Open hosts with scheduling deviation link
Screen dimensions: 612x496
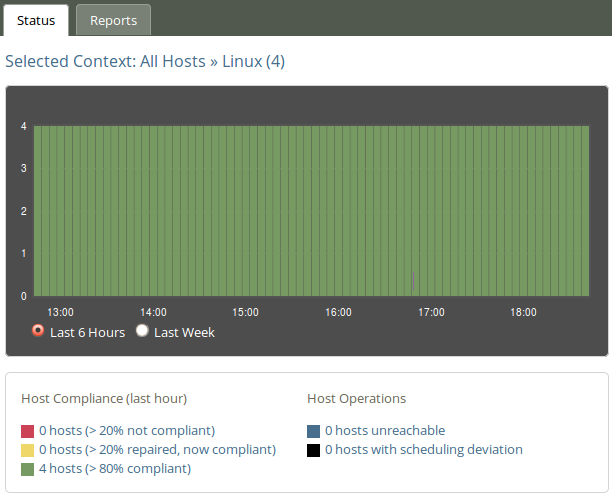[x=423, y=450]
